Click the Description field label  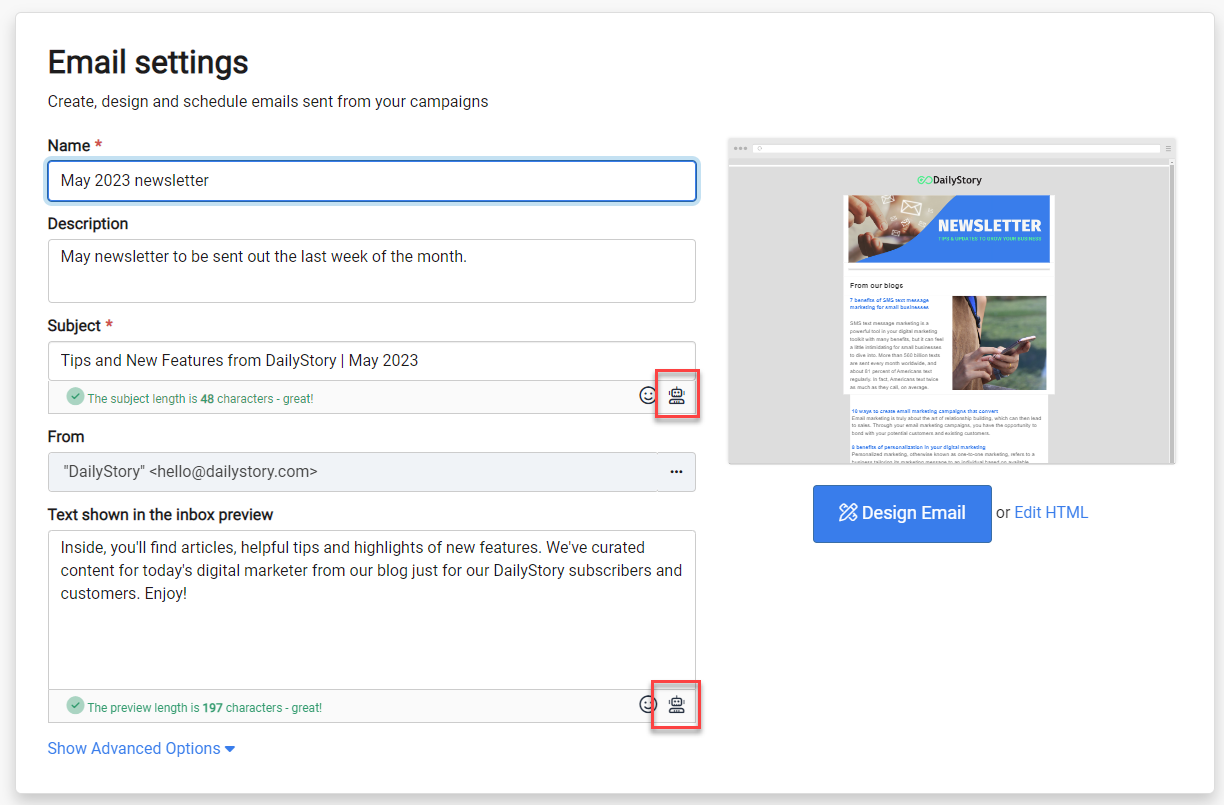click(88, 224)
